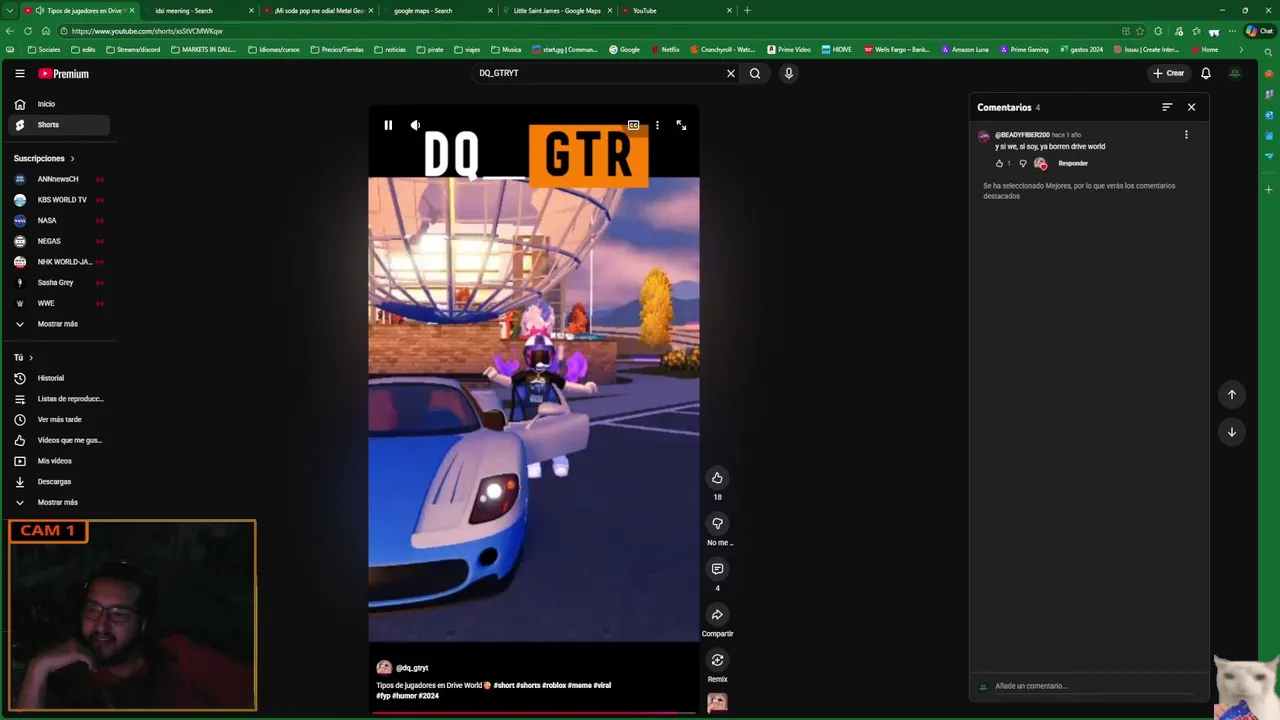The width and height of the screenshot is (1280, 720).
Task: Open Ver más tarde
Action: pyautogui.click(x=59, y=419)
